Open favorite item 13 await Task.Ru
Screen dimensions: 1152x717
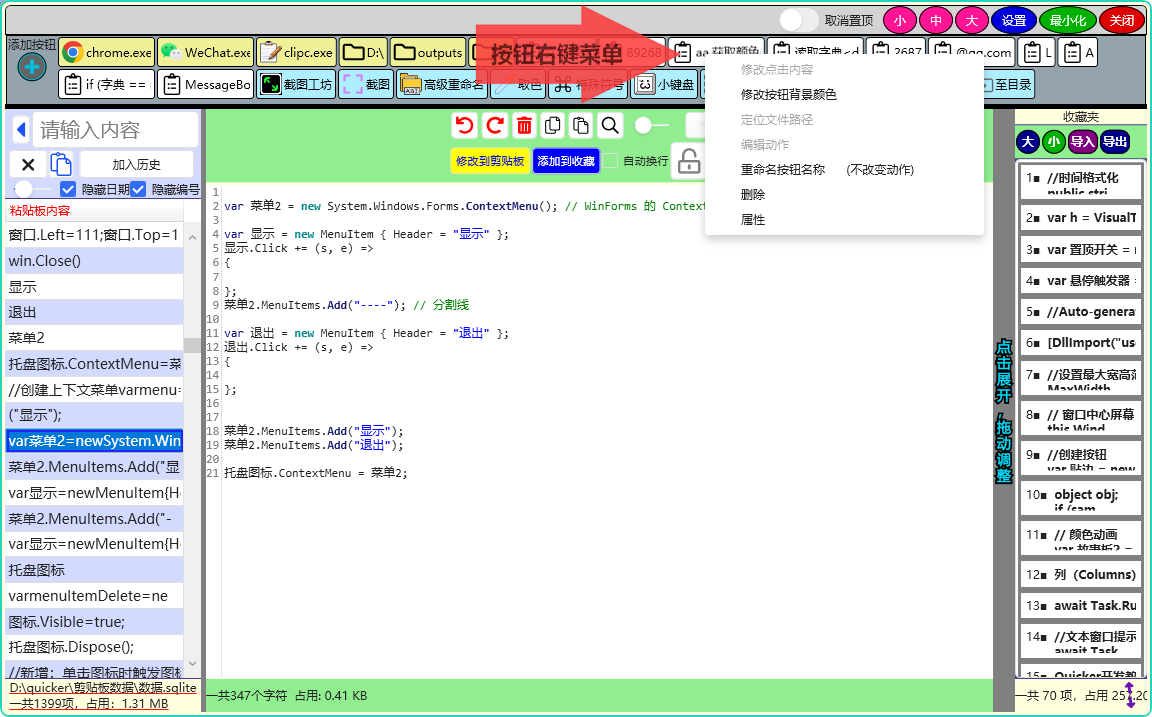point(1081,606)
